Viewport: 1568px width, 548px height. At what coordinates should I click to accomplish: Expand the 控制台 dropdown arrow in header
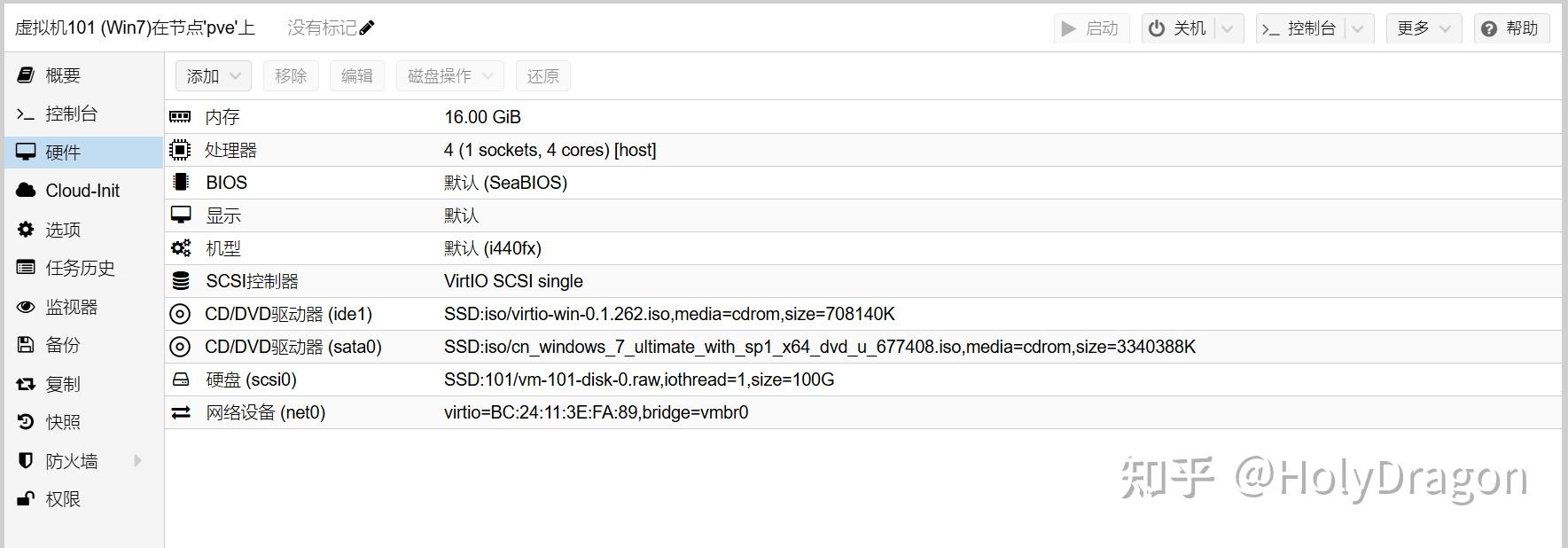coord(1358,28)
